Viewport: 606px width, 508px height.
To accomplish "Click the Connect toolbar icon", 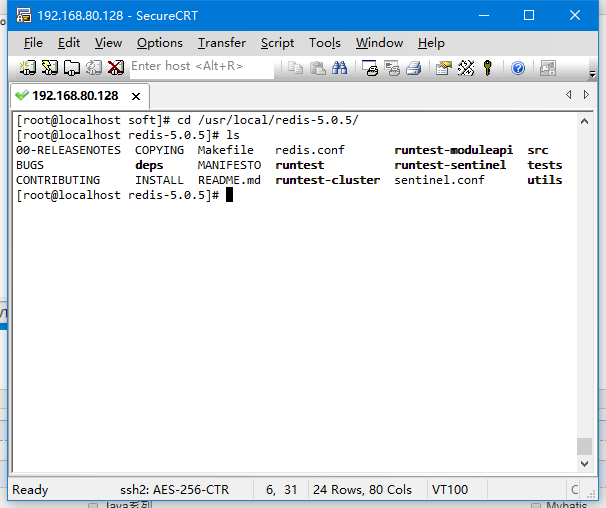I will pyautogui.click(x=27, y=68).
